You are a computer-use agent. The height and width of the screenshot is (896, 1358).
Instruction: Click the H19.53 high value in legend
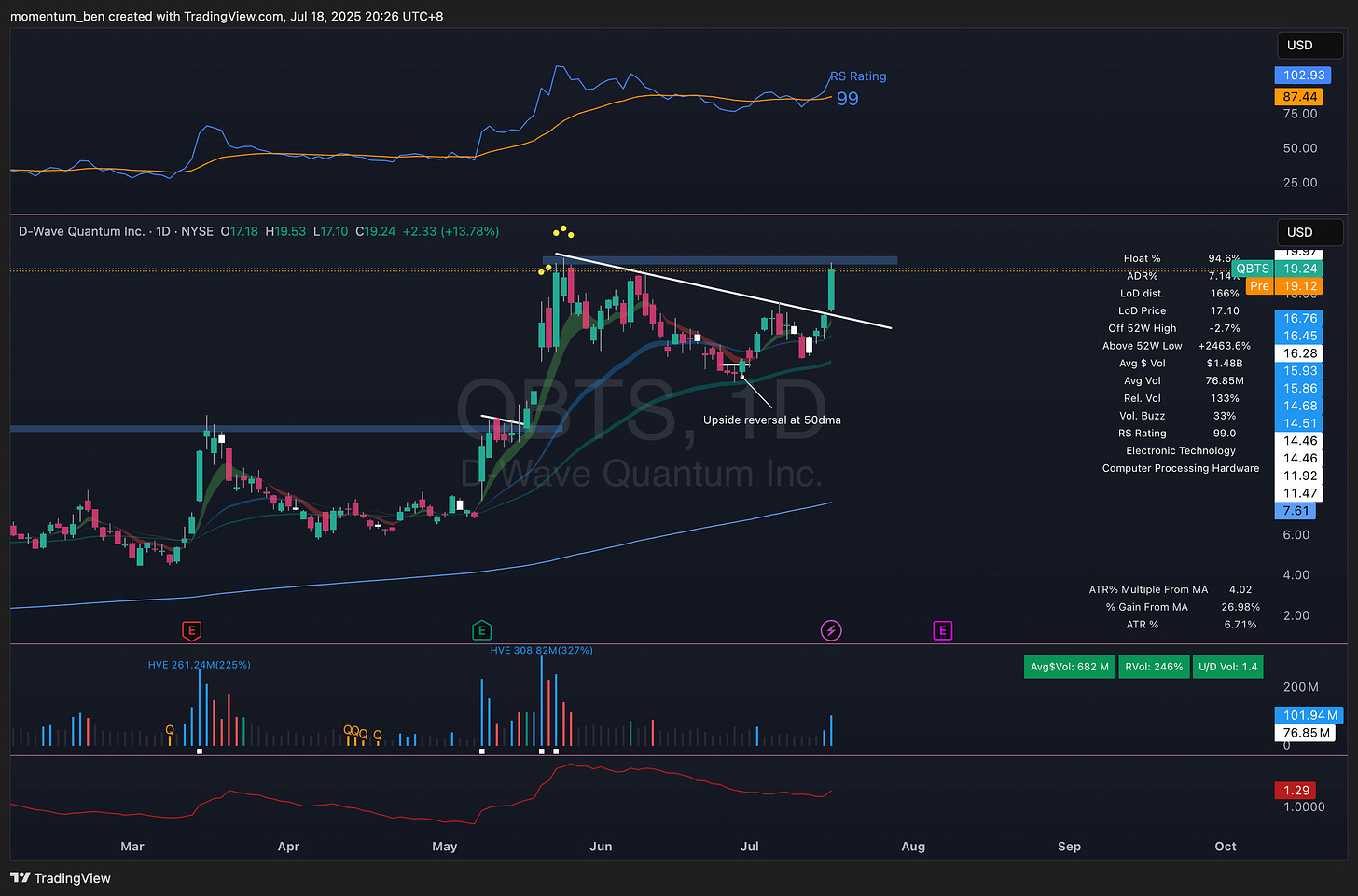[285, 231]
